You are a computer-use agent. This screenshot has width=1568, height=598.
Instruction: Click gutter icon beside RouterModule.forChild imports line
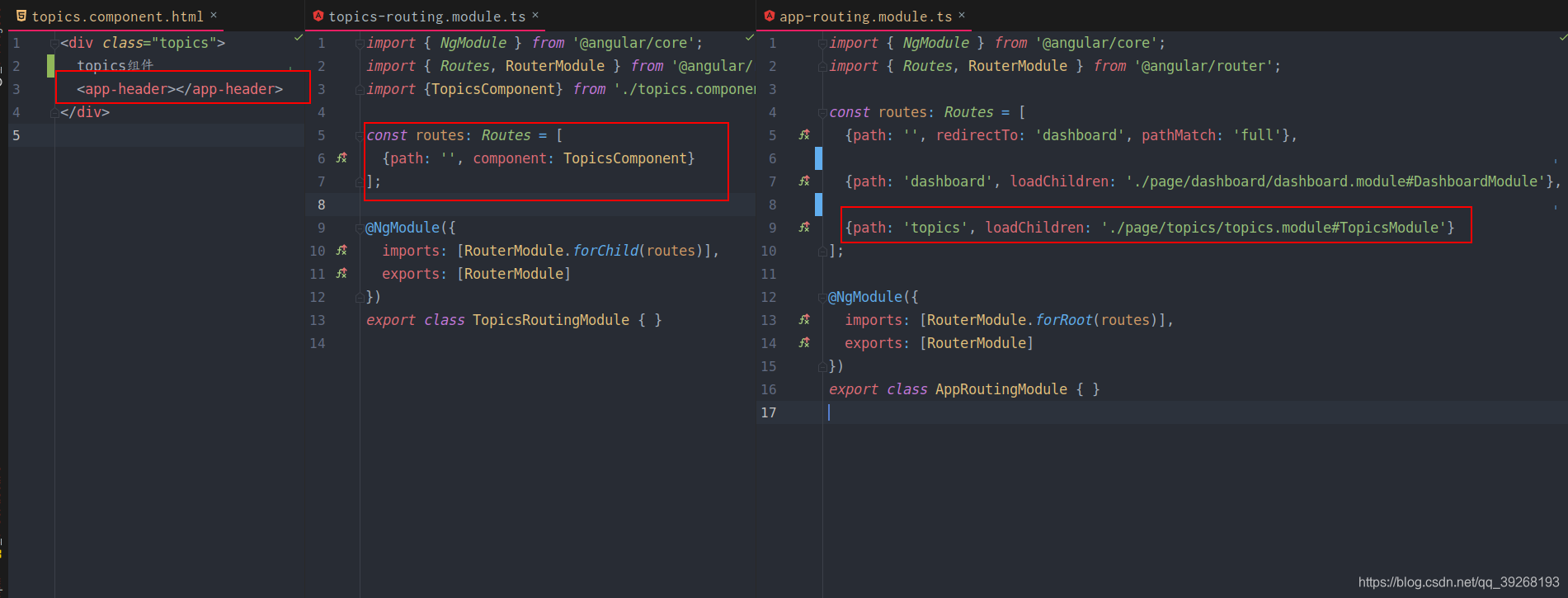click(x=341, y=250)
